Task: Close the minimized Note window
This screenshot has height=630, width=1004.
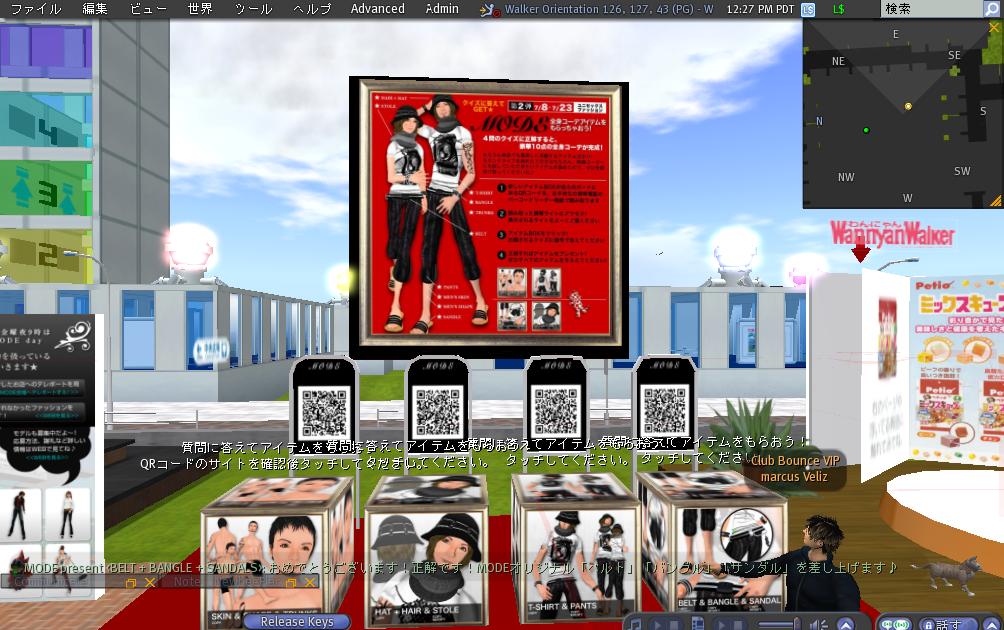Action: [310, 583]
